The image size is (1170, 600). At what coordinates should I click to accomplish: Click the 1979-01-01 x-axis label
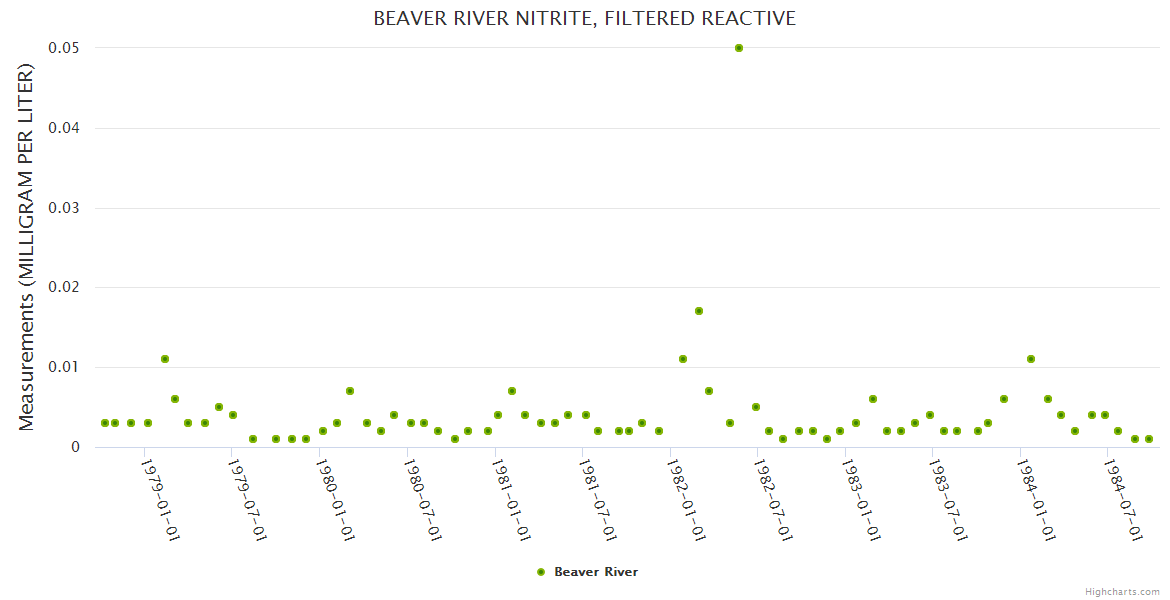tap(159, 500)
